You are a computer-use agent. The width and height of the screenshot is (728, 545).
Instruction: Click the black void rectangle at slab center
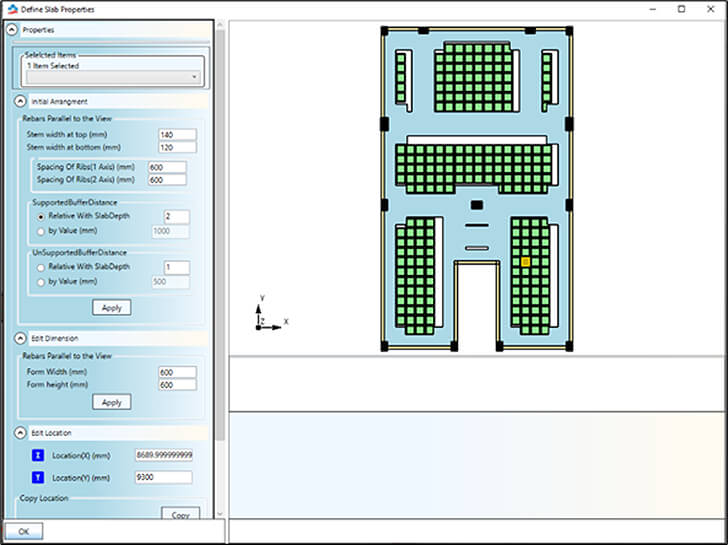(x=477, y=205)
